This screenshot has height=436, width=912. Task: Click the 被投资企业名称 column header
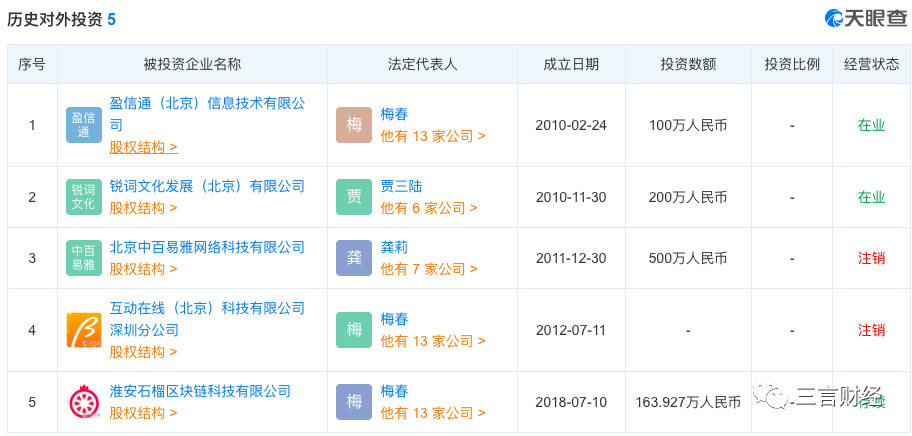pyautogui.click(x=193, y=64)
